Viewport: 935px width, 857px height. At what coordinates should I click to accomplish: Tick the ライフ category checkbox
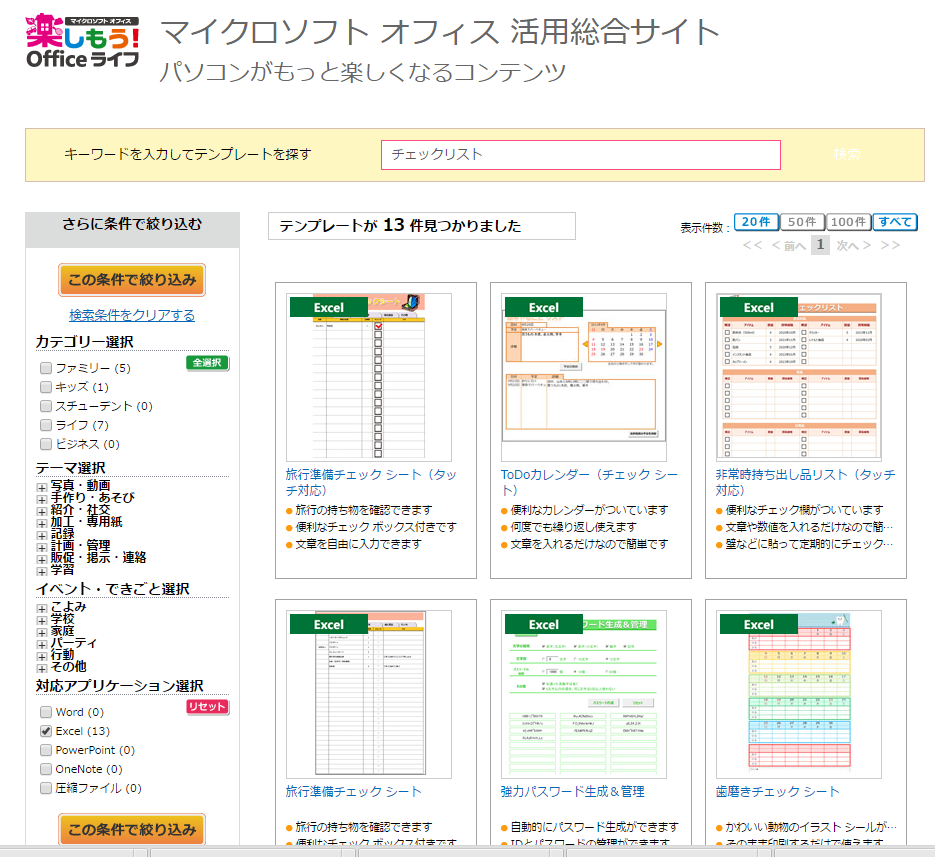coord(46,425)
